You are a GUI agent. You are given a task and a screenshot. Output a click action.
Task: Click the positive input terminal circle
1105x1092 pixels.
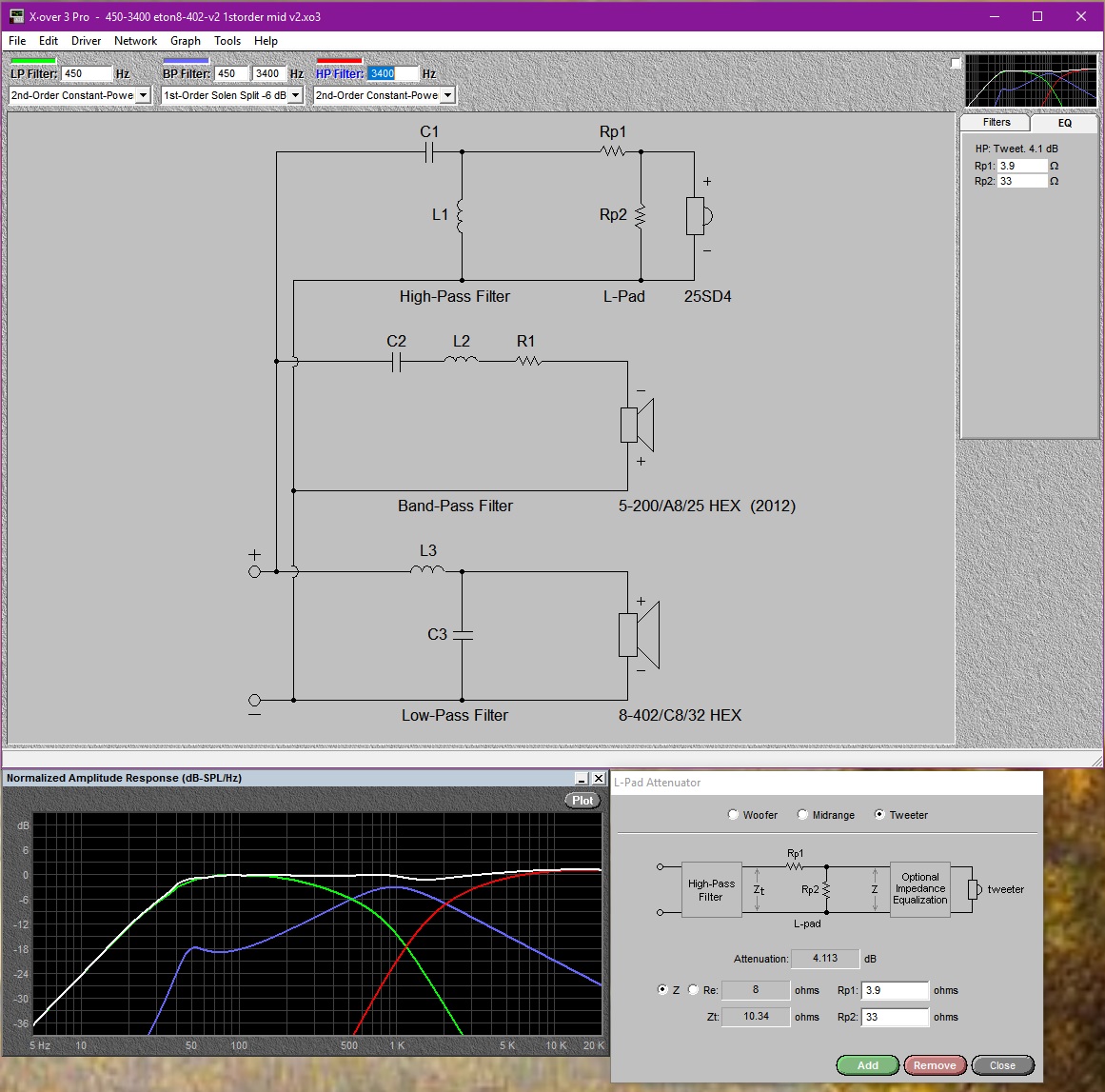coord(254,572)
